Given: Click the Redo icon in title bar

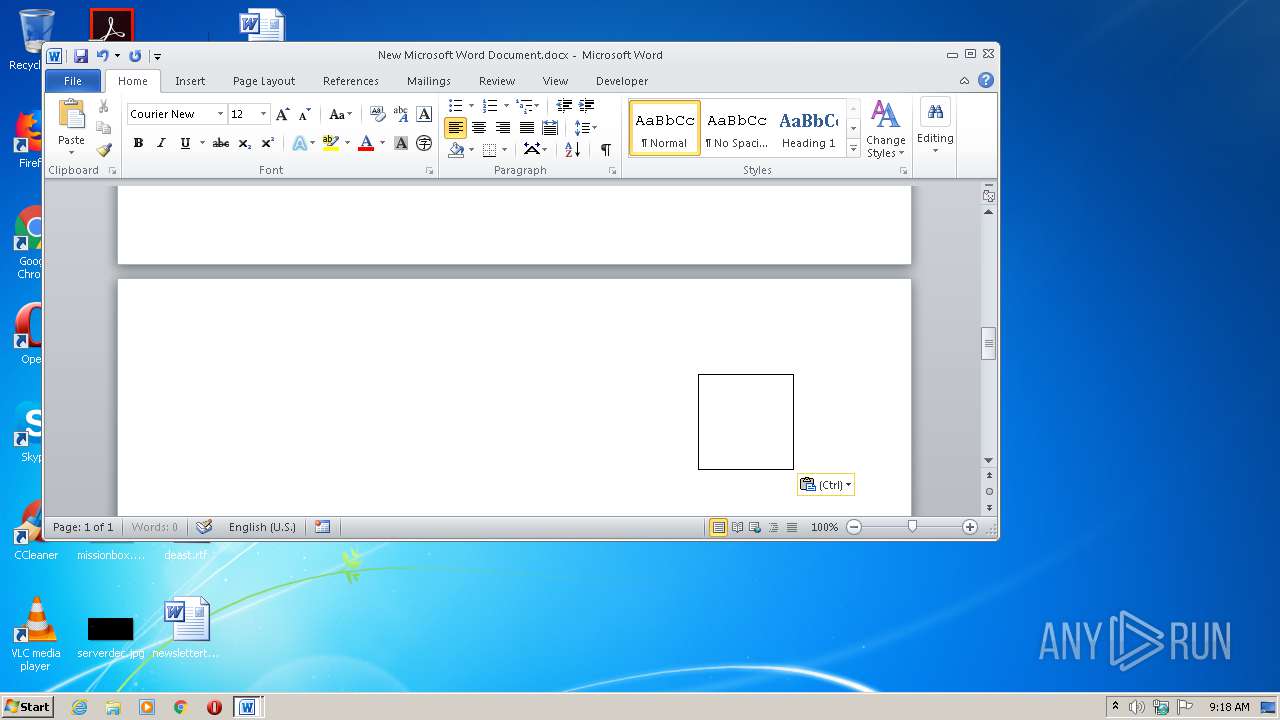Looking at the screenshot, I should (135, 56).
